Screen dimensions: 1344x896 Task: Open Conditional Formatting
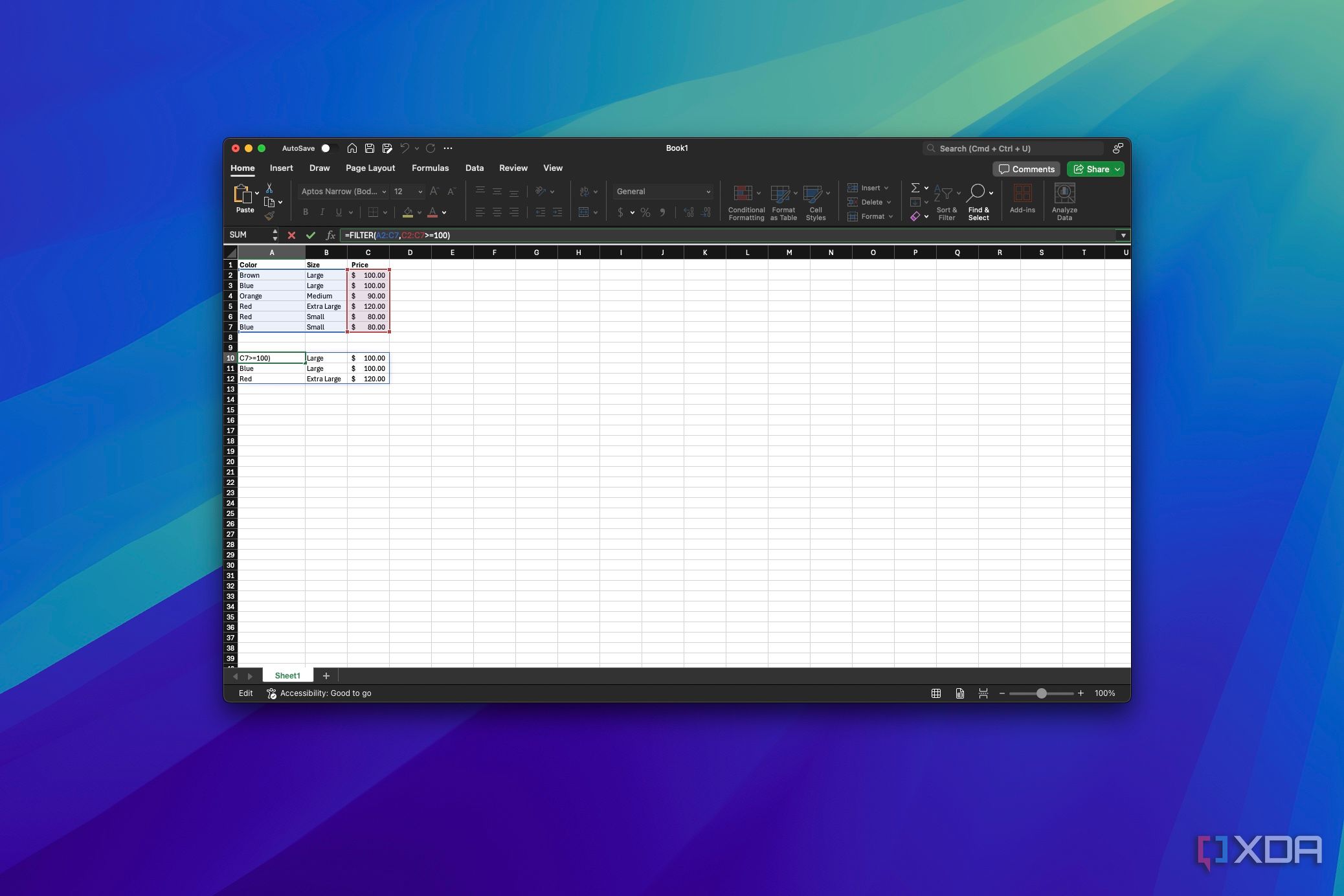tap(746, 202)
